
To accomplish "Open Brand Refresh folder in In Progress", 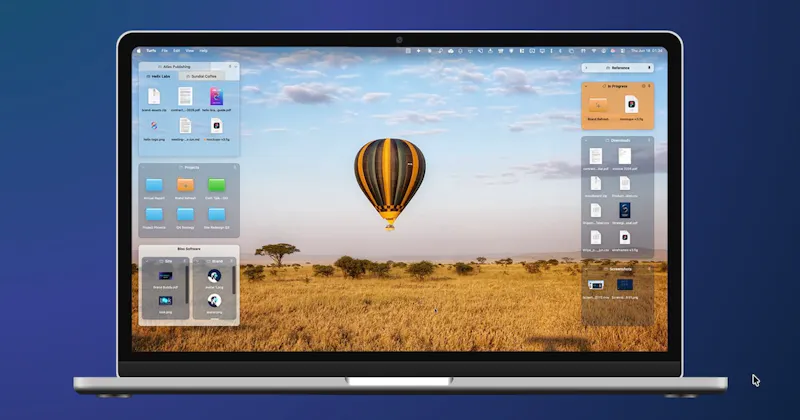I will [x=598, y=105].
